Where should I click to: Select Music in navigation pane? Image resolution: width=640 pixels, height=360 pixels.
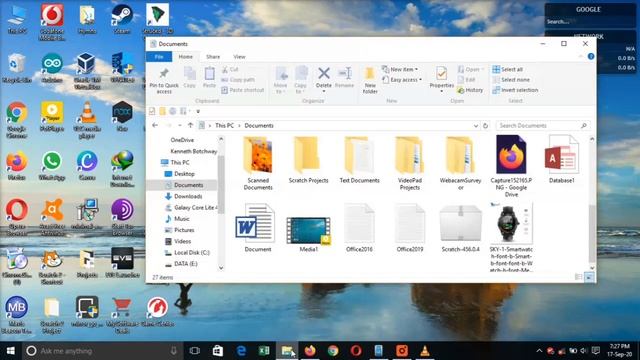pos(177,219)
